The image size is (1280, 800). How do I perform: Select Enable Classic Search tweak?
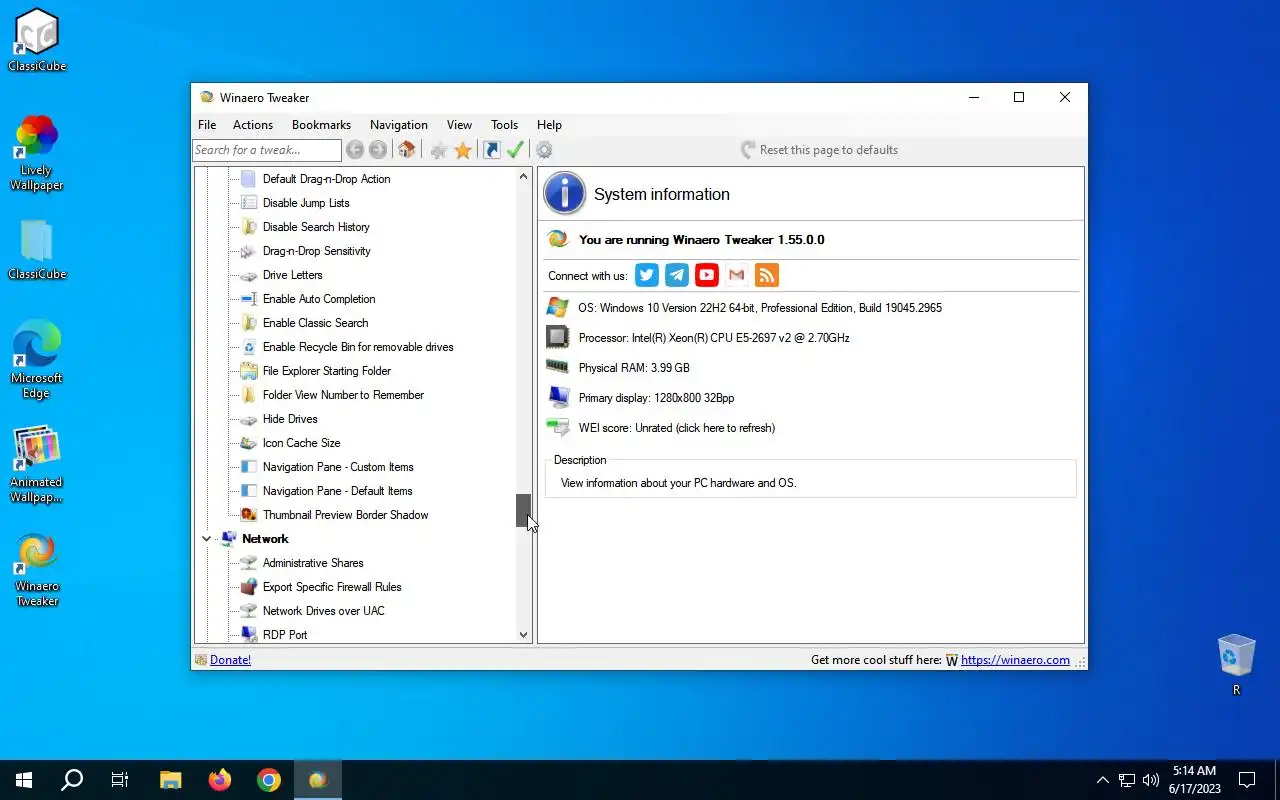click(x=315, y=323)
